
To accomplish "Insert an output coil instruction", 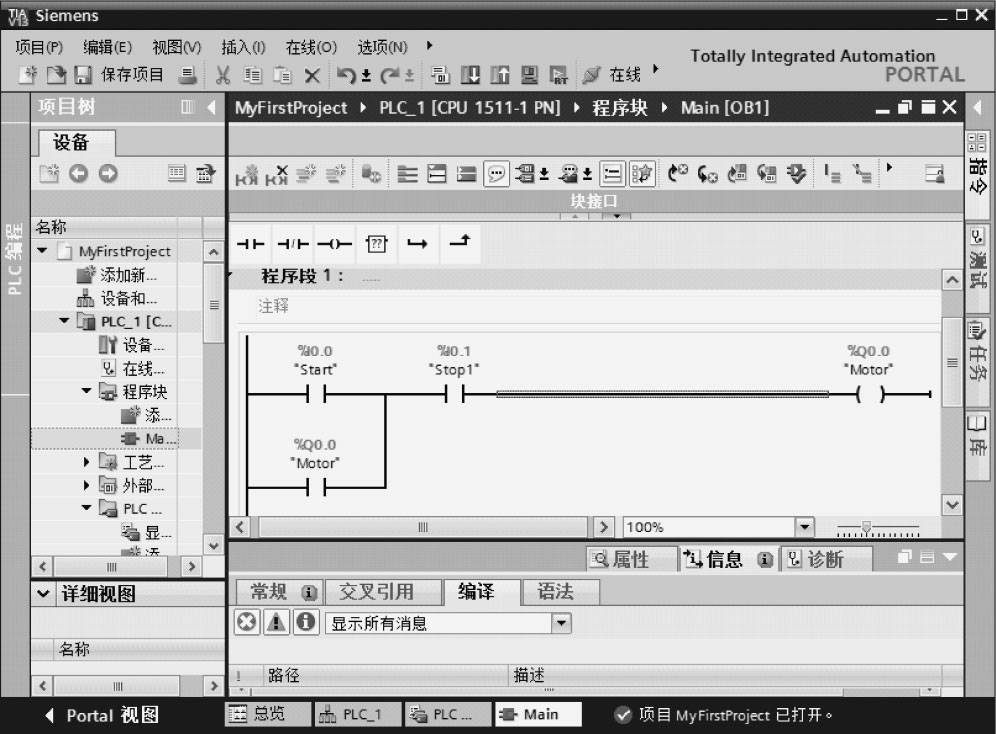I will click(x=335, y=244).
